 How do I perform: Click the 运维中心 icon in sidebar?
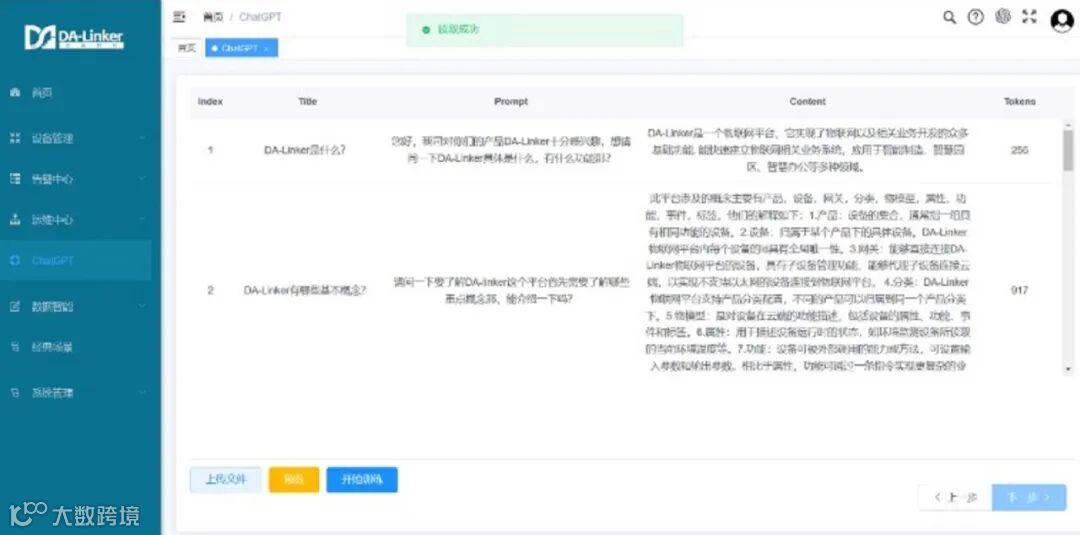pos(15,220)
